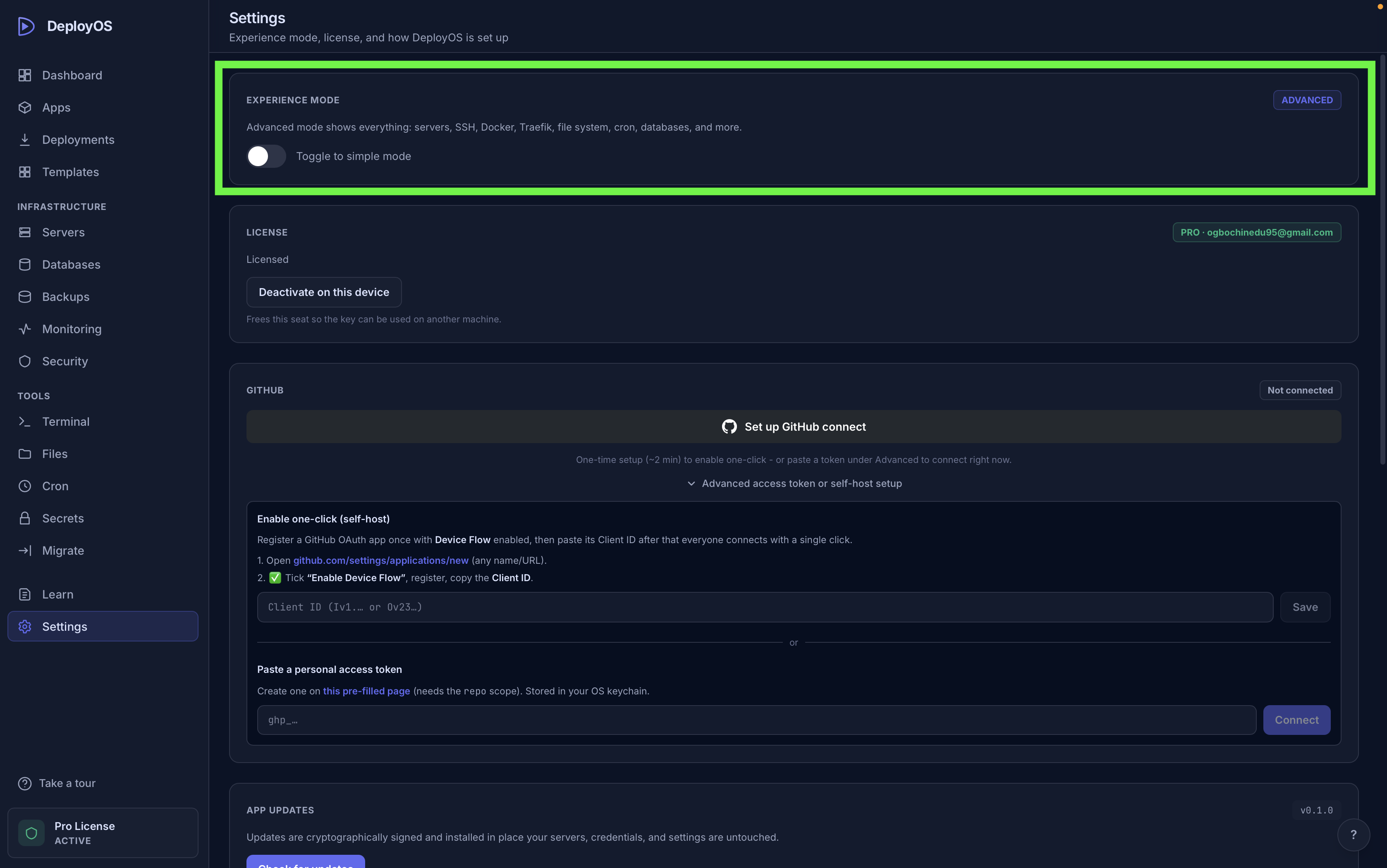Open github.com/settings/applications/new link

tap(381, 560)
